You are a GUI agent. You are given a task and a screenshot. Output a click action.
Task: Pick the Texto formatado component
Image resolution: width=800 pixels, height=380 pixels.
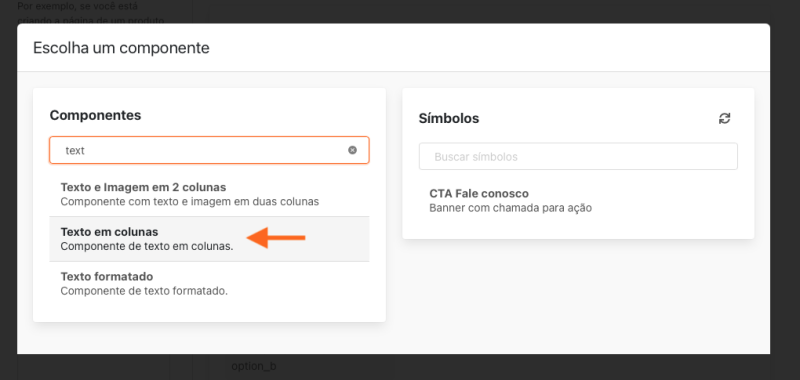[x=209, y=284]
